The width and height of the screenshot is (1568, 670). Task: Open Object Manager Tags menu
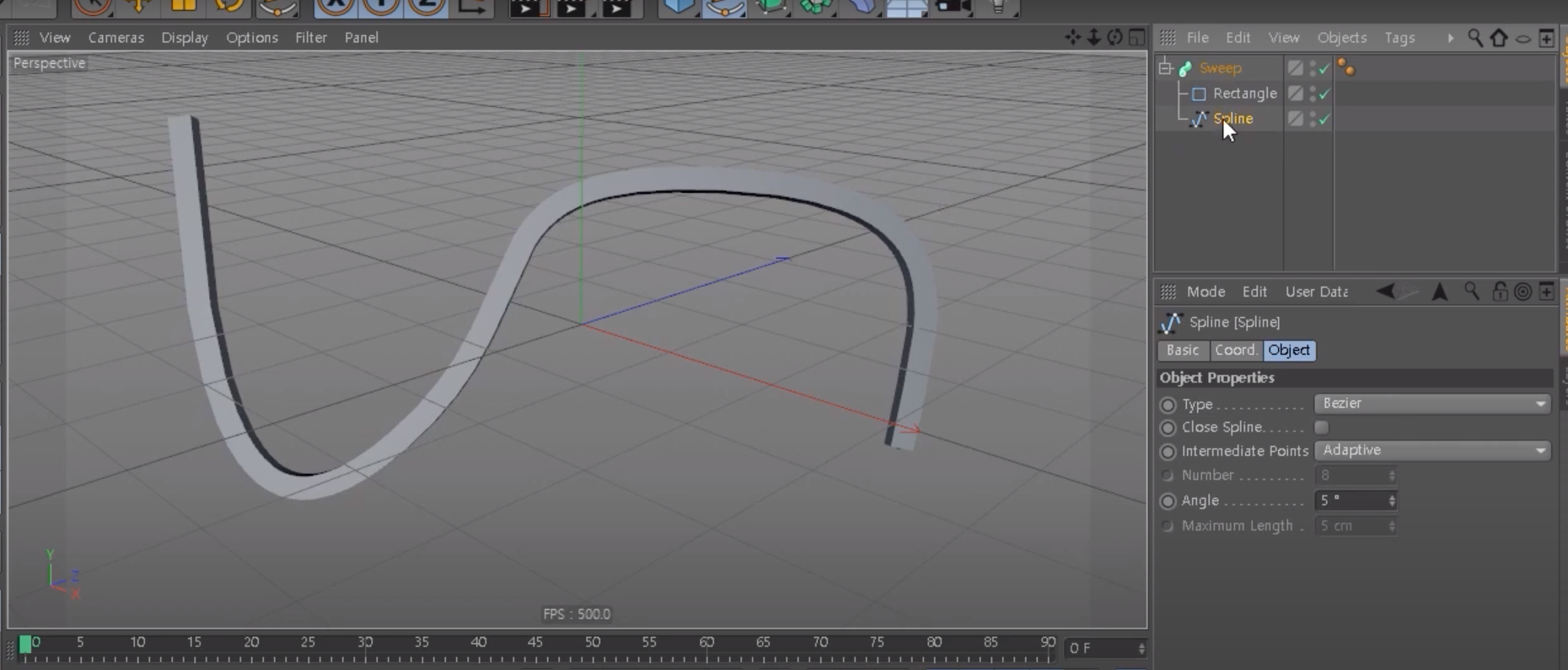tap(1399, 37)
